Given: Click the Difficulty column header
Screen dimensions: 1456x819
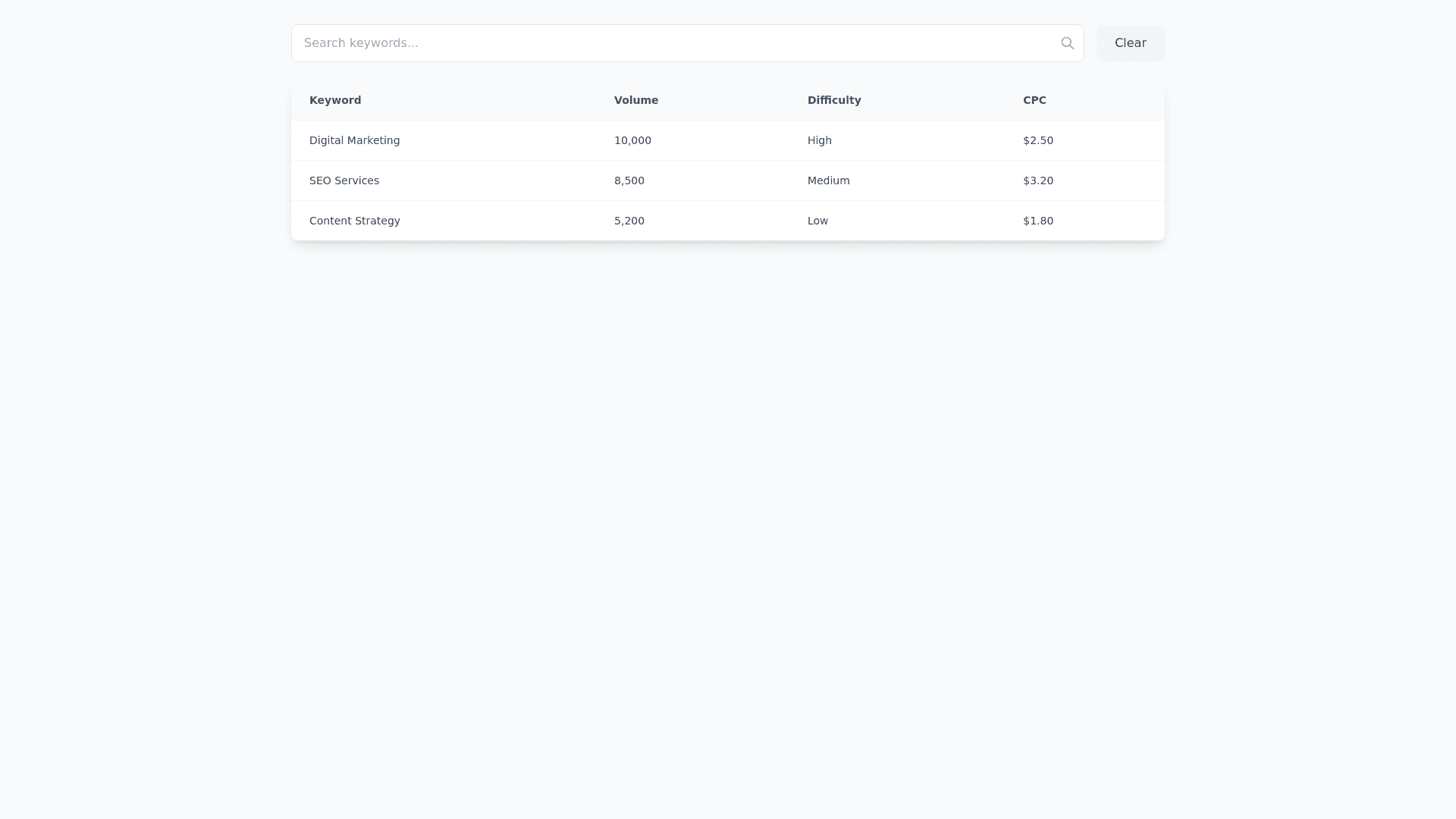Looking at the screenshot, I should (x=833, y=100).
